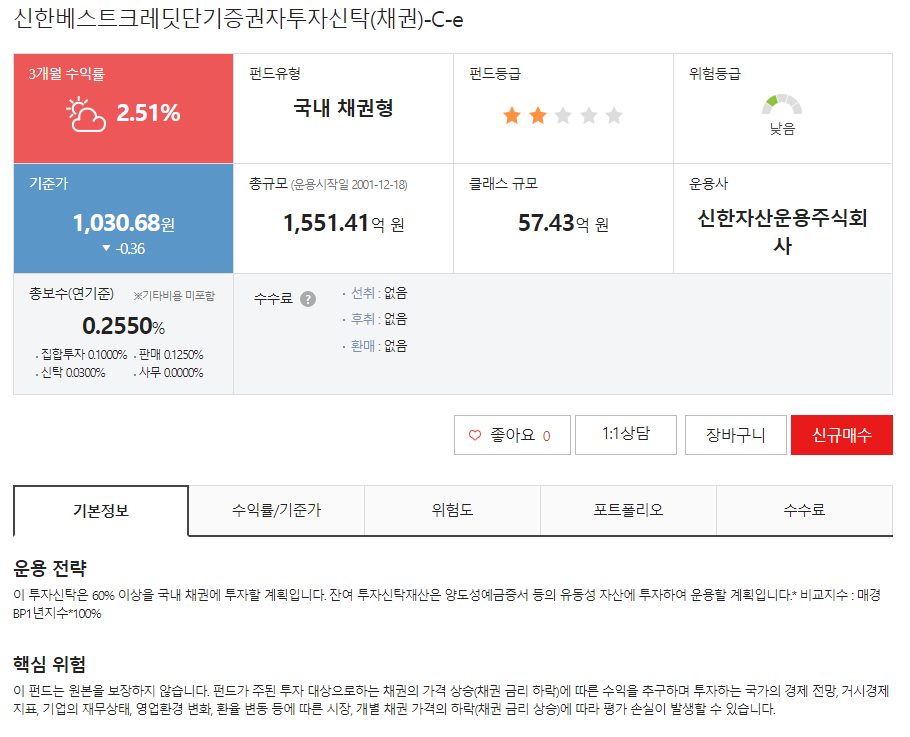
Task: Click the fee help question-mark icon
Action: pyautogui.click(x=308, y=299)
